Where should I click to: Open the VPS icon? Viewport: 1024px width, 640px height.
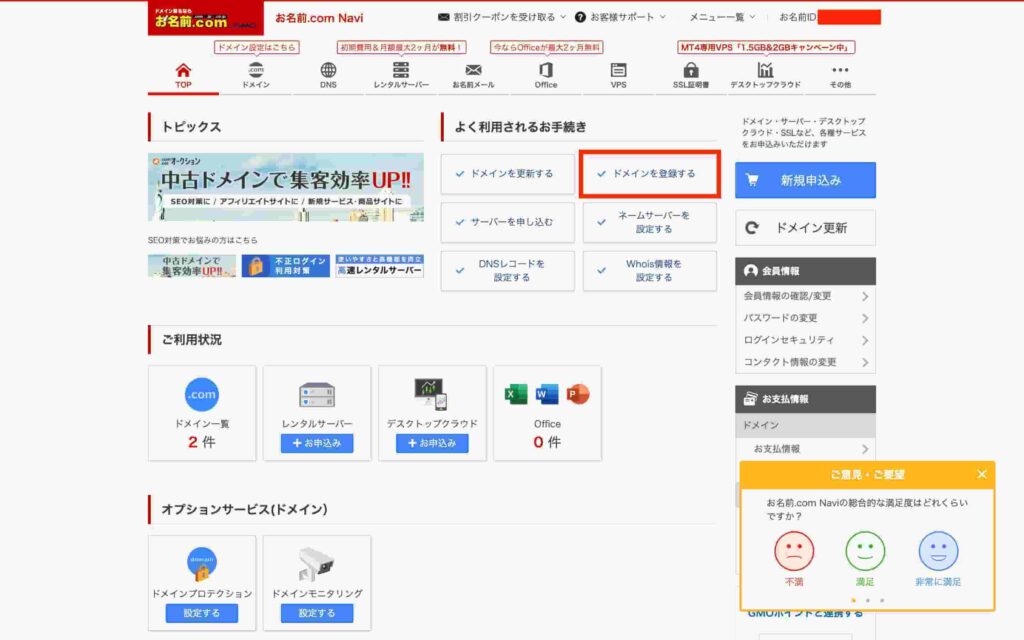[x=618, y=70]
